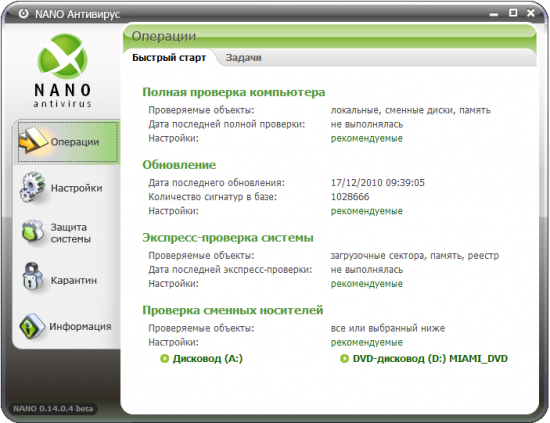Image resolution: width=550 pixels, height=423 pixels.
Task: Run Экспресс-проверка системы
Action: coord(228,238)
